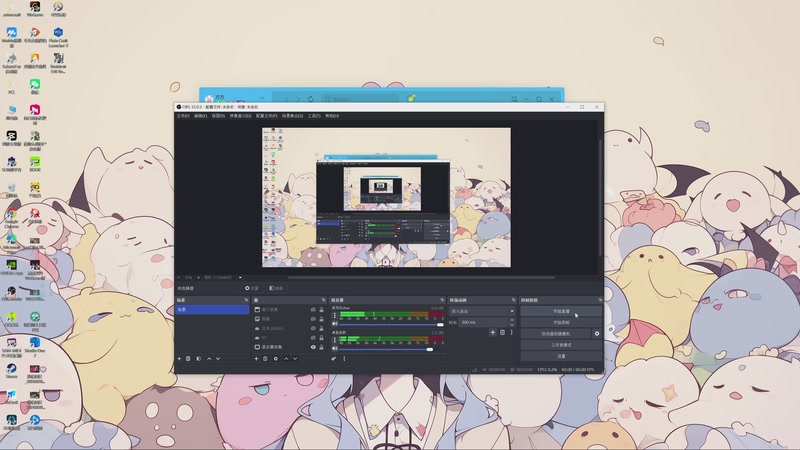Image resolution: width=800 pixels, height=450 pixels.
Task: Open the File menu in OBS
Action: [183, 116]
